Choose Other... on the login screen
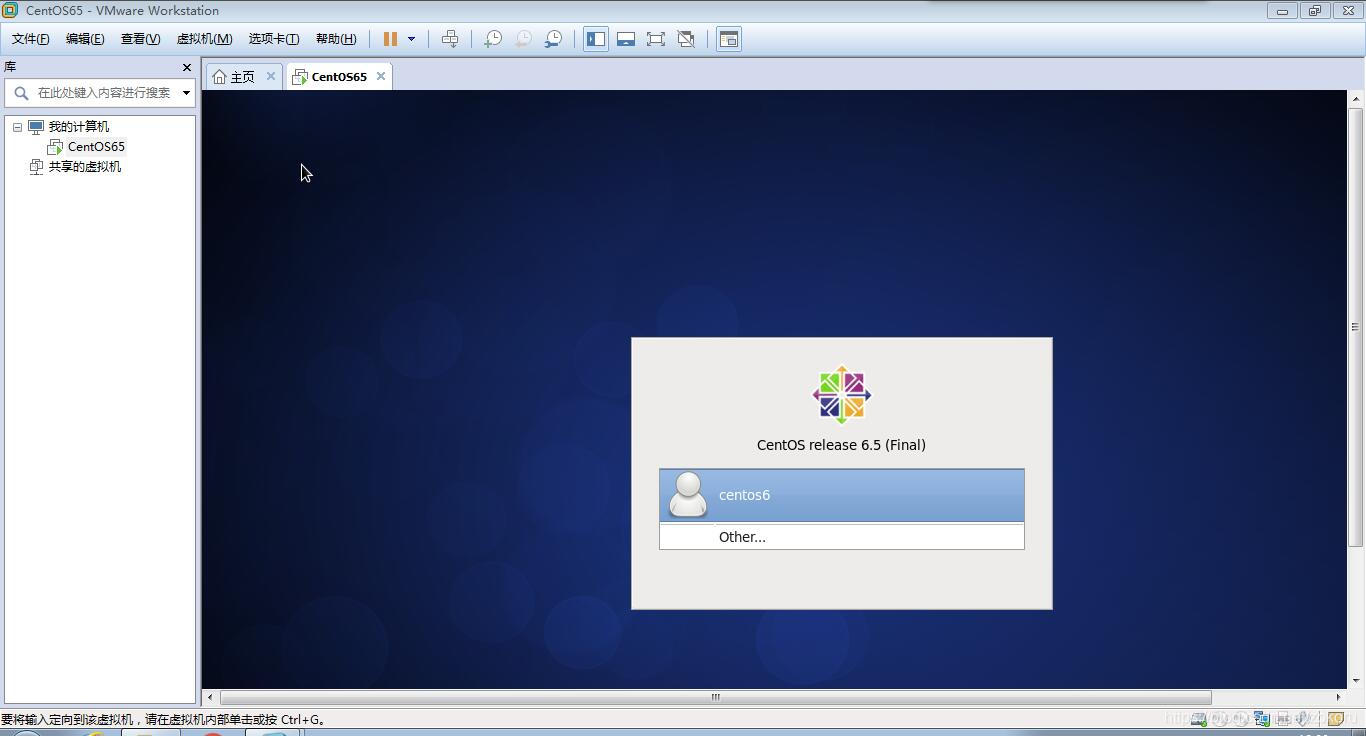The width and height of the screenshot is (1366, 736). click(x=842, y=537)
